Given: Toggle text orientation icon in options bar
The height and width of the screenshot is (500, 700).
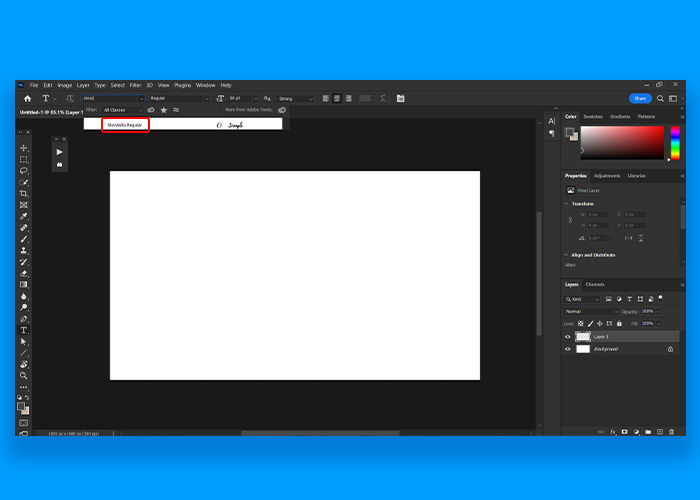Looking at the screenshot, I should [70, 98].
